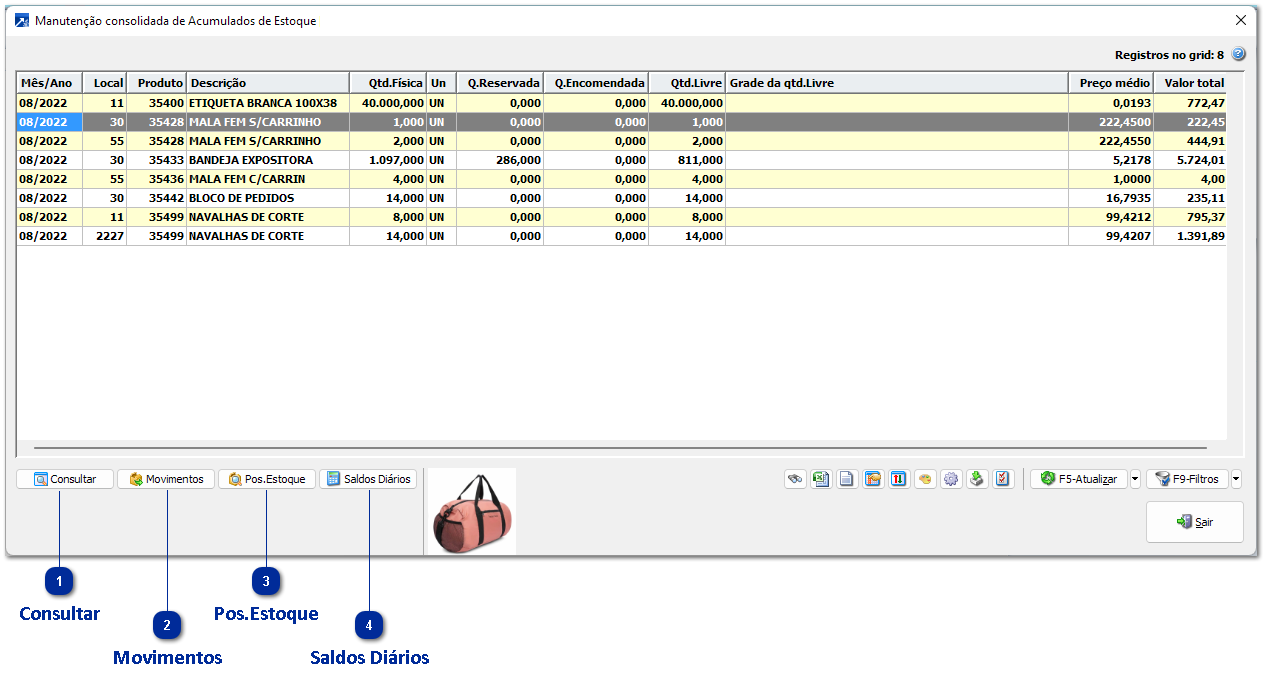The height and width of the screenshot is (686, 1266).
Task: Open the Movimentos button
Action: (166, 479)
